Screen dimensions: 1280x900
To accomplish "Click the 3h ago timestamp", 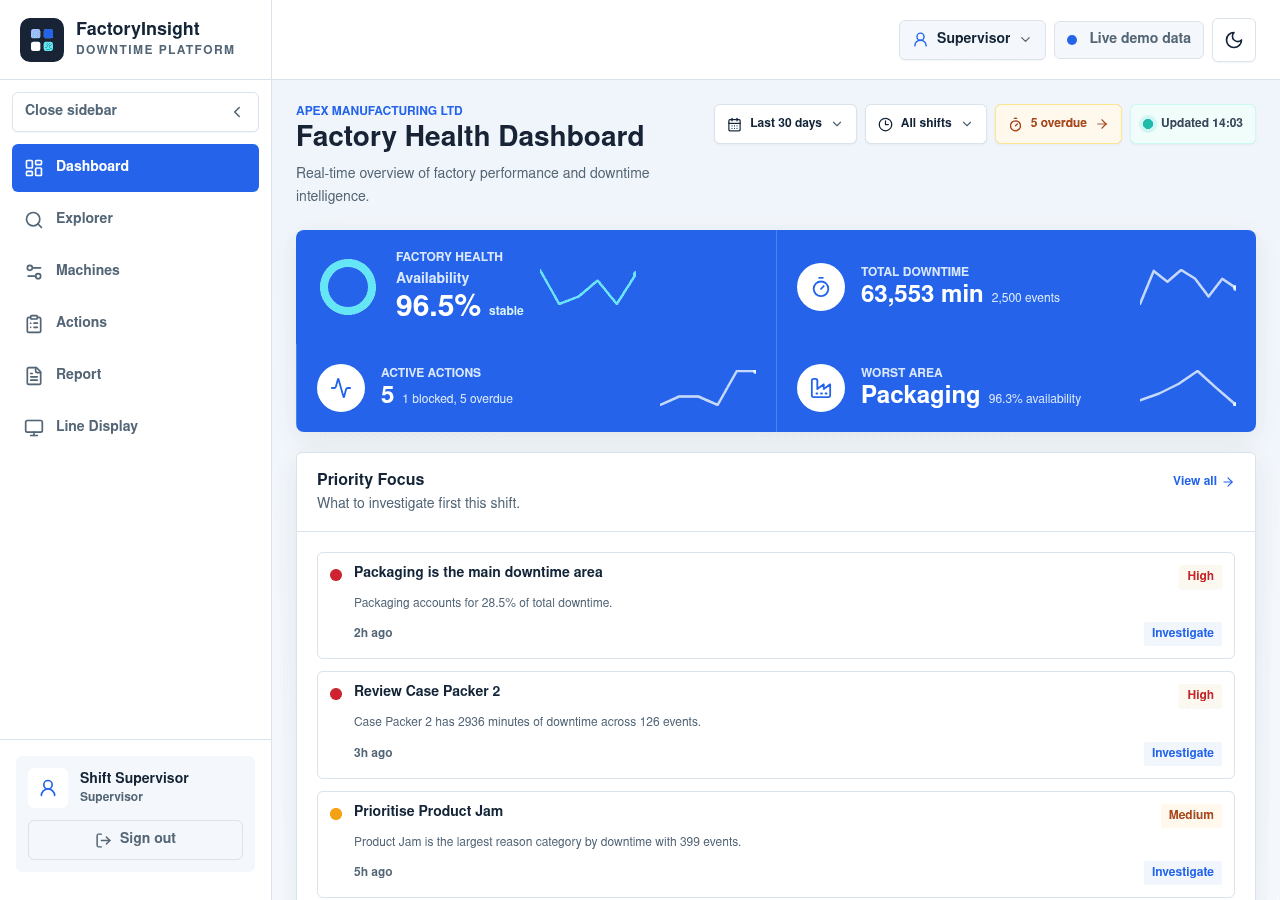I will (373, 753).
